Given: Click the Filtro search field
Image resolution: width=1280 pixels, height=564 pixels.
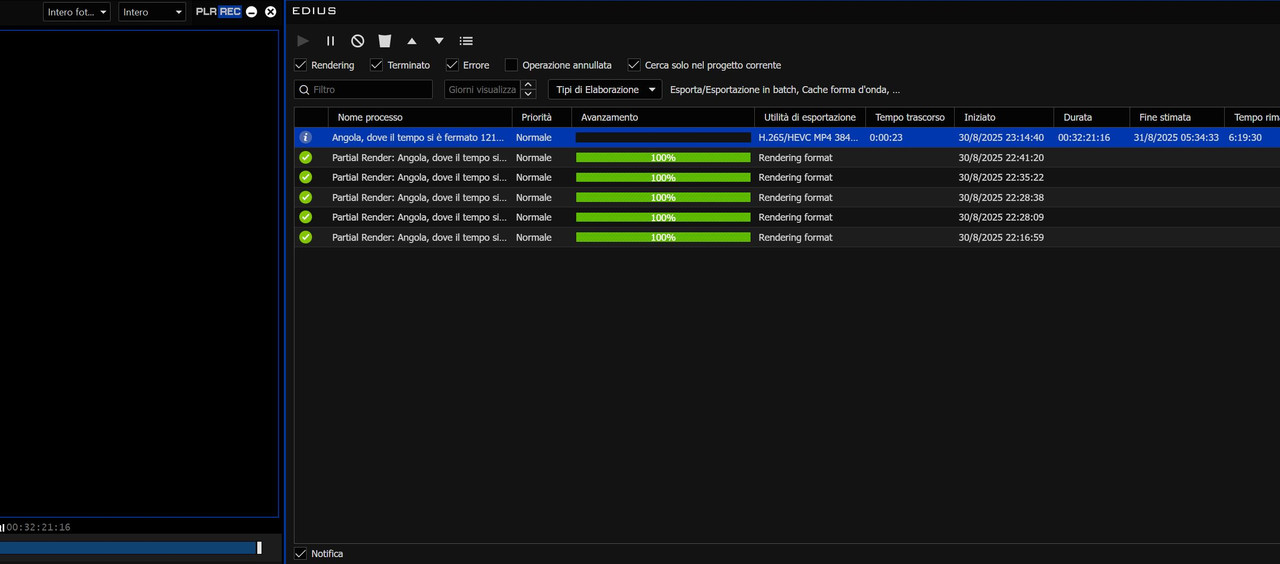Looking at the screenshot, I should click(364, 90).
